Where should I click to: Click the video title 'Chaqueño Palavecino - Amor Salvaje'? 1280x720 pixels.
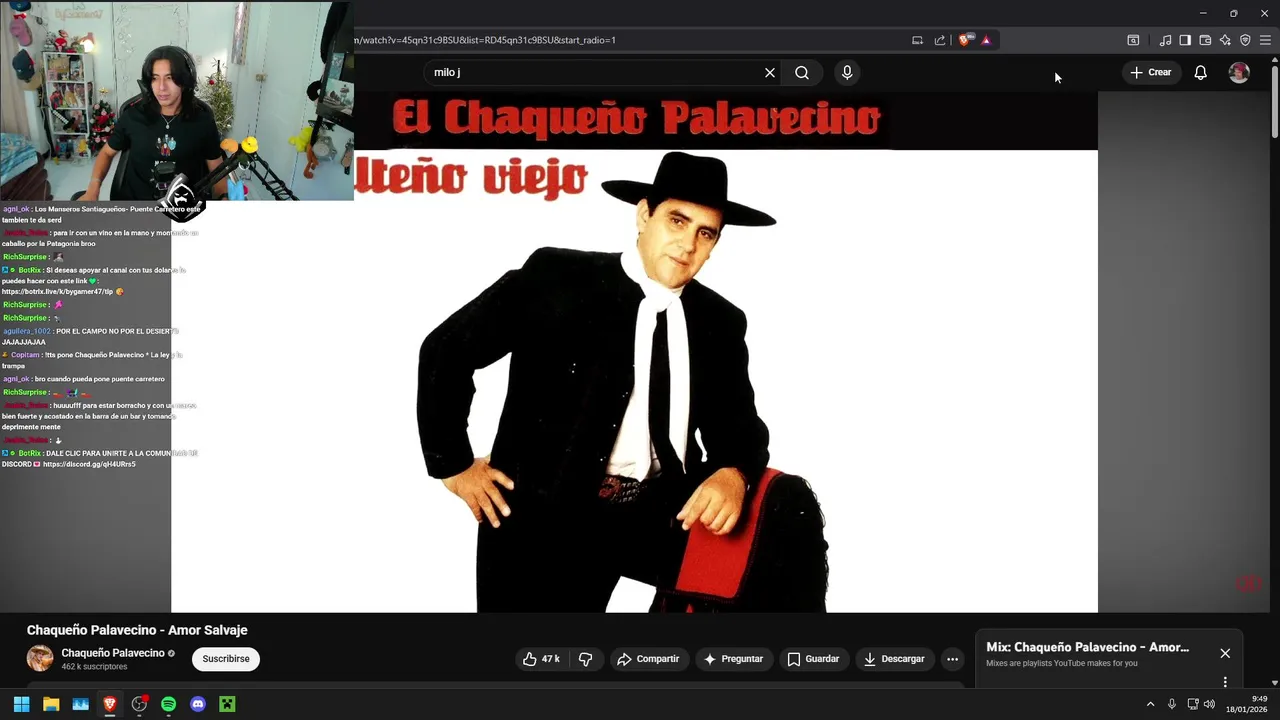click(137, 630)
